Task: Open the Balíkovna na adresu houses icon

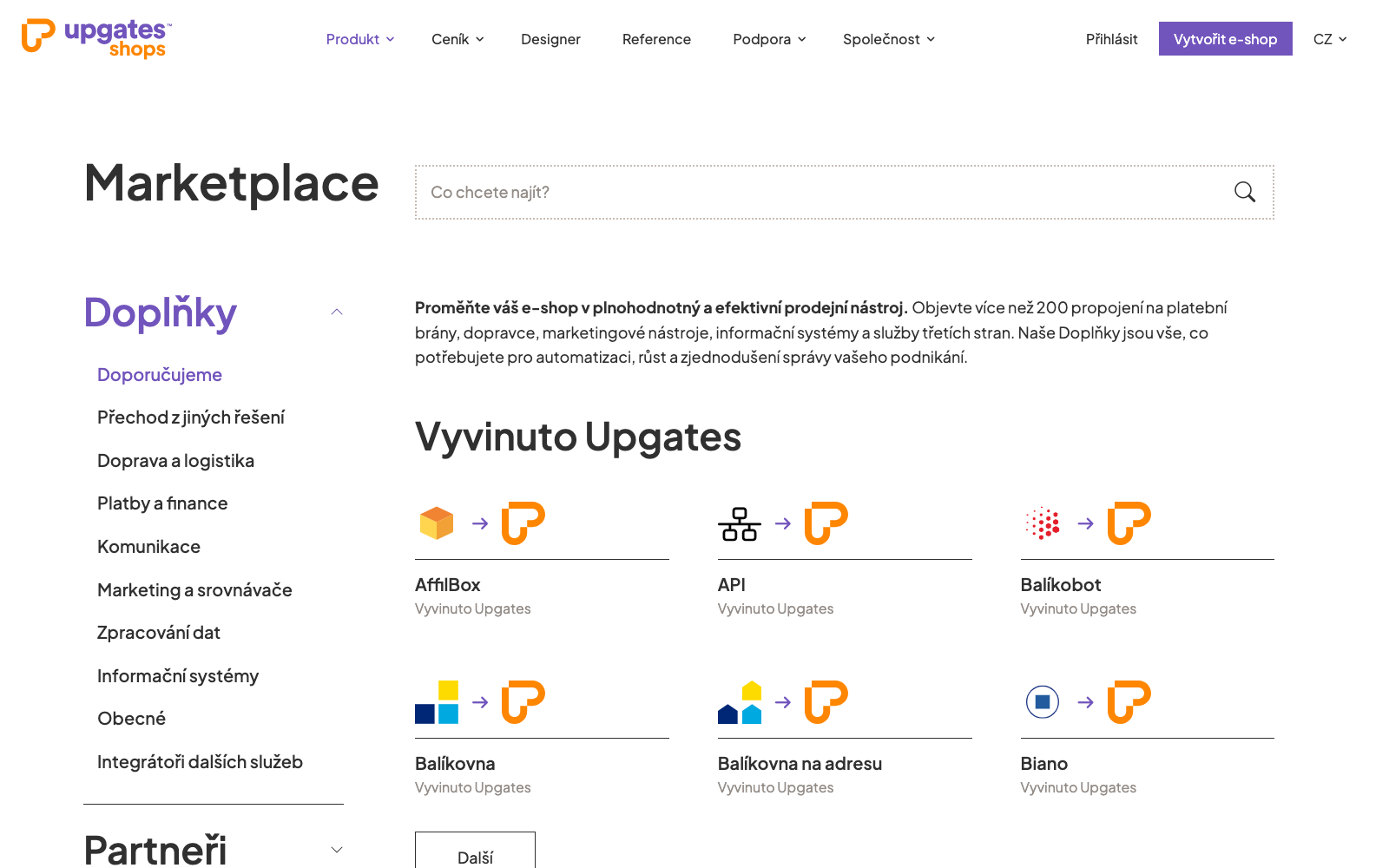Action: coord(740,702)
